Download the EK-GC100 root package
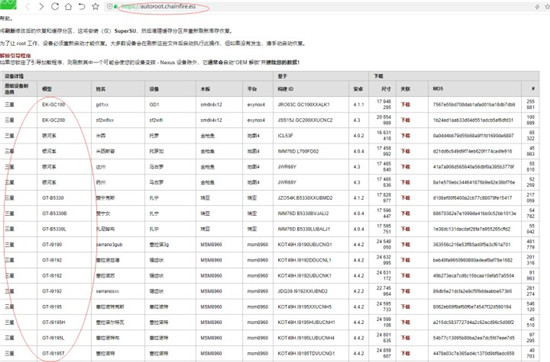Image resolution: width=550 pixels, height=362 pixels. pos(405,105)
